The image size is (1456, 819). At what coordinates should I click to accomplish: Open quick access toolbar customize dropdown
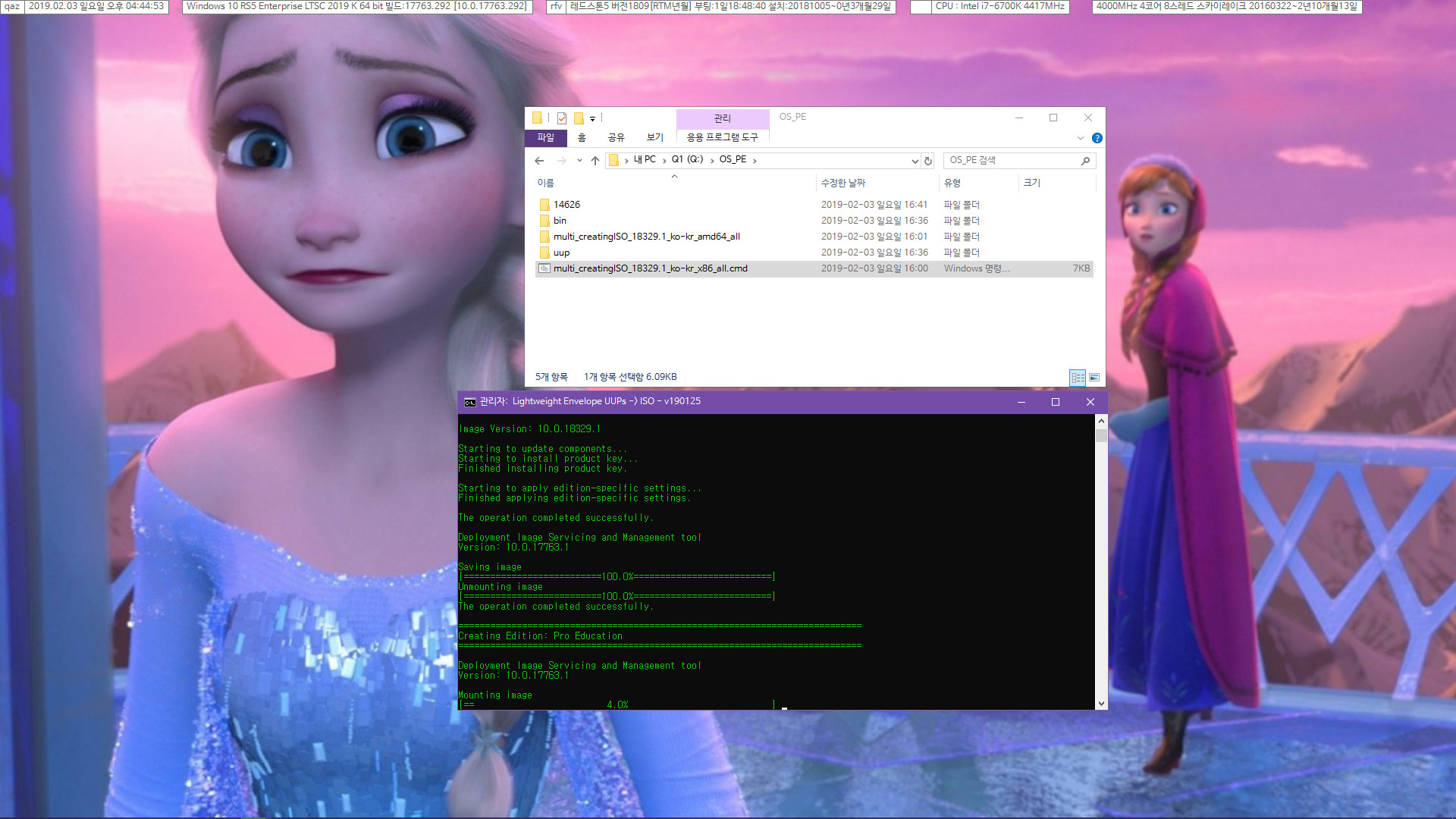593,118
